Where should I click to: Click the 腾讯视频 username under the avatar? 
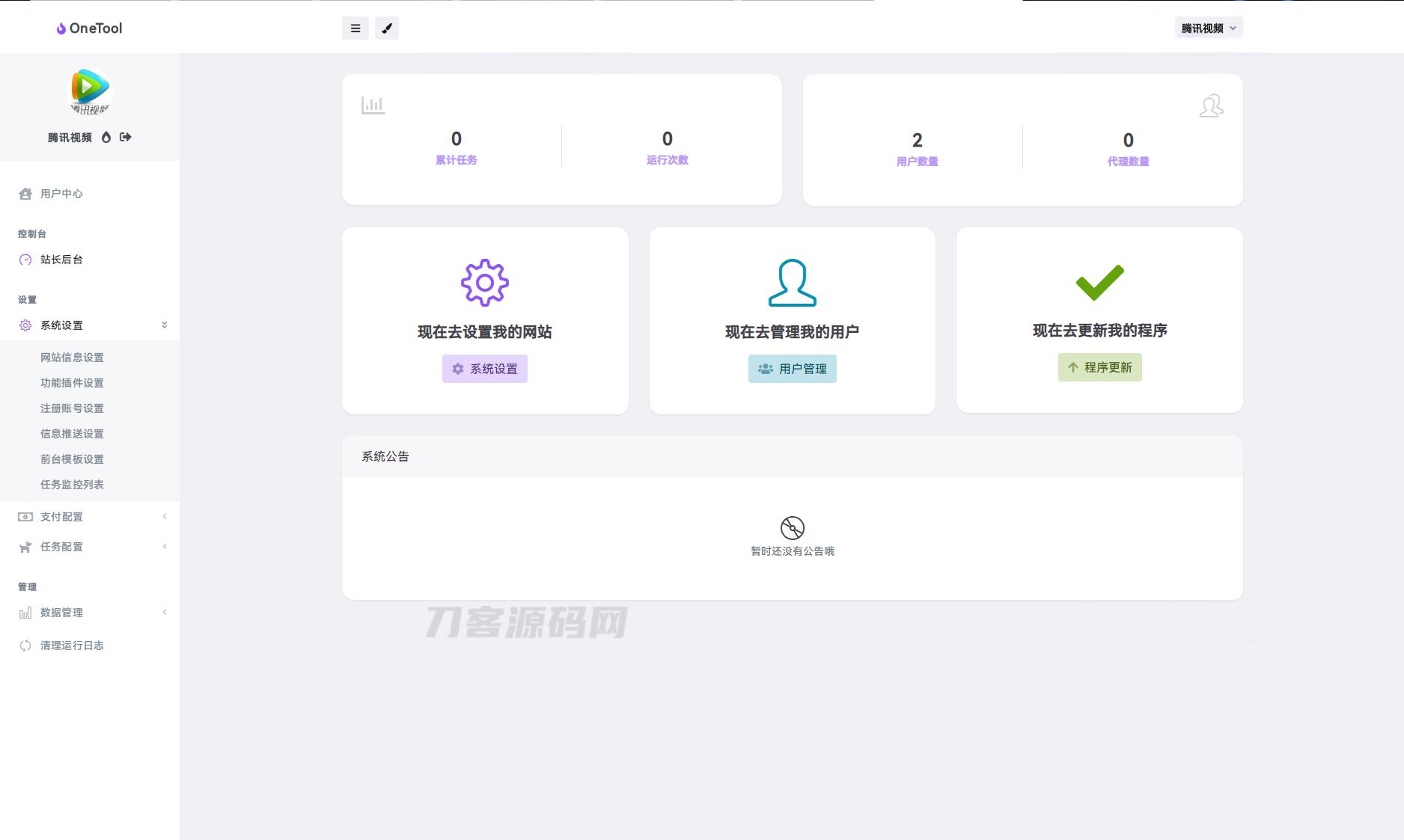coord(70,138)
